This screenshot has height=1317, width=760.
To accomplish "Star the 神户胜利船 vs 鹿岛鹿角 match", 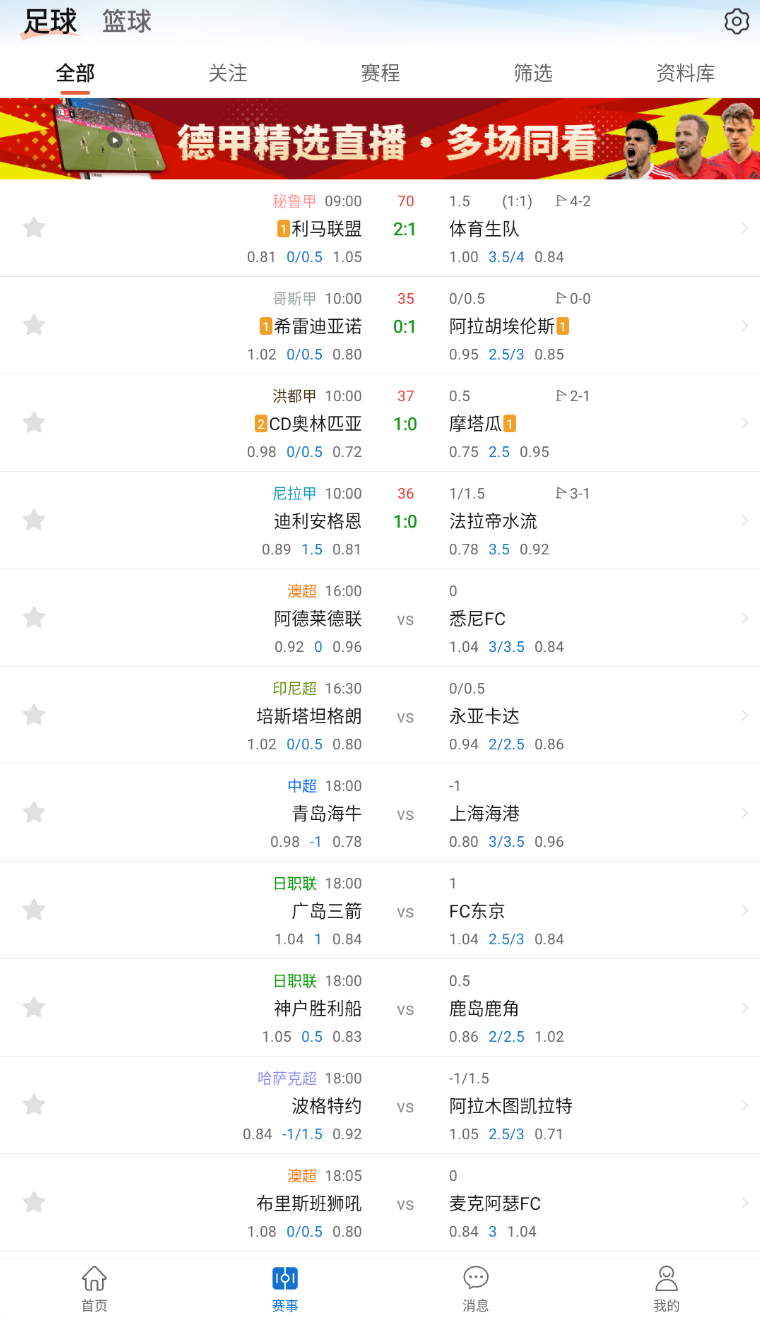I will pos(34,1008).
